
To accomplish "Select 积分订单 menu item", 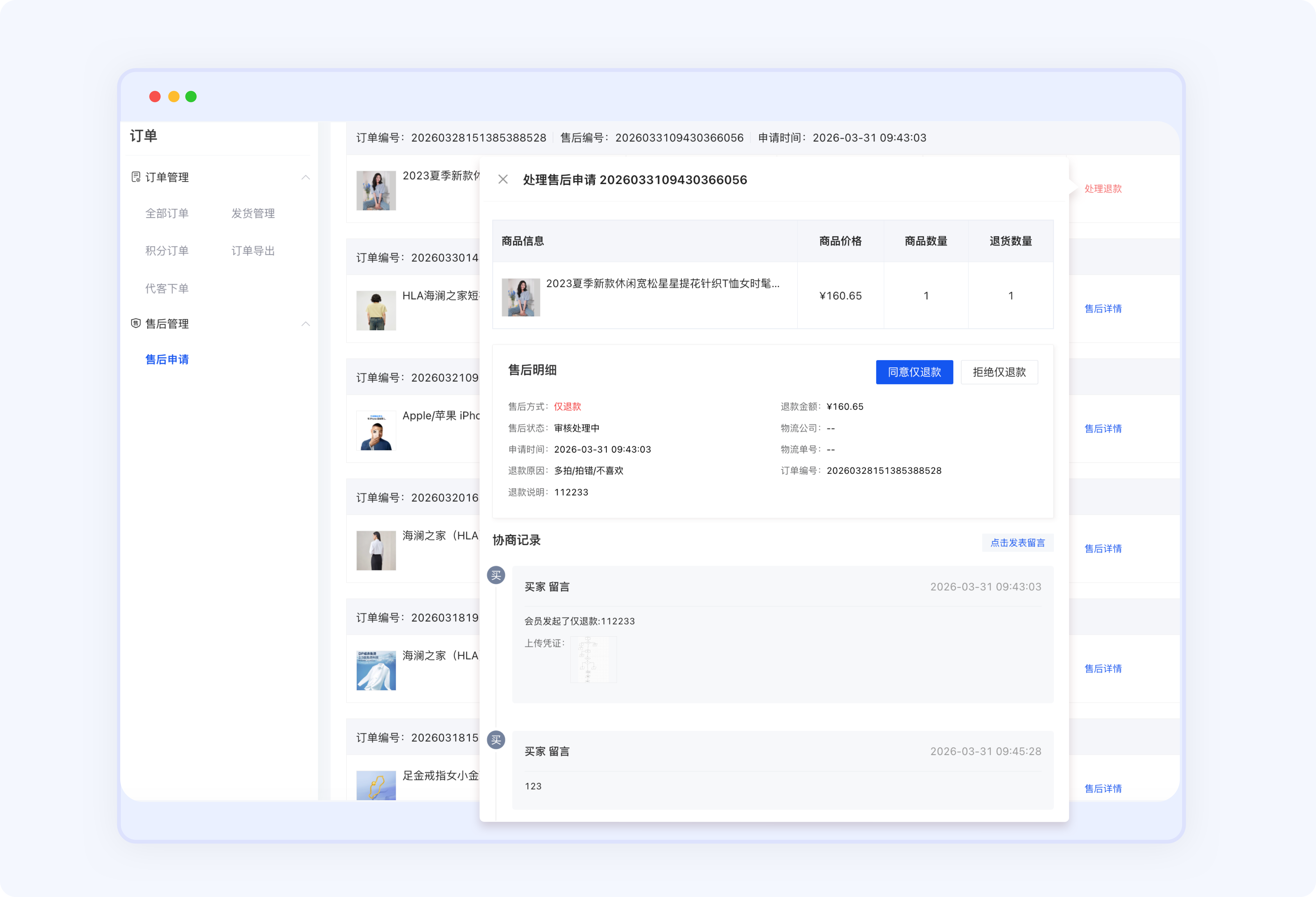I will click(x=167, y=251).
